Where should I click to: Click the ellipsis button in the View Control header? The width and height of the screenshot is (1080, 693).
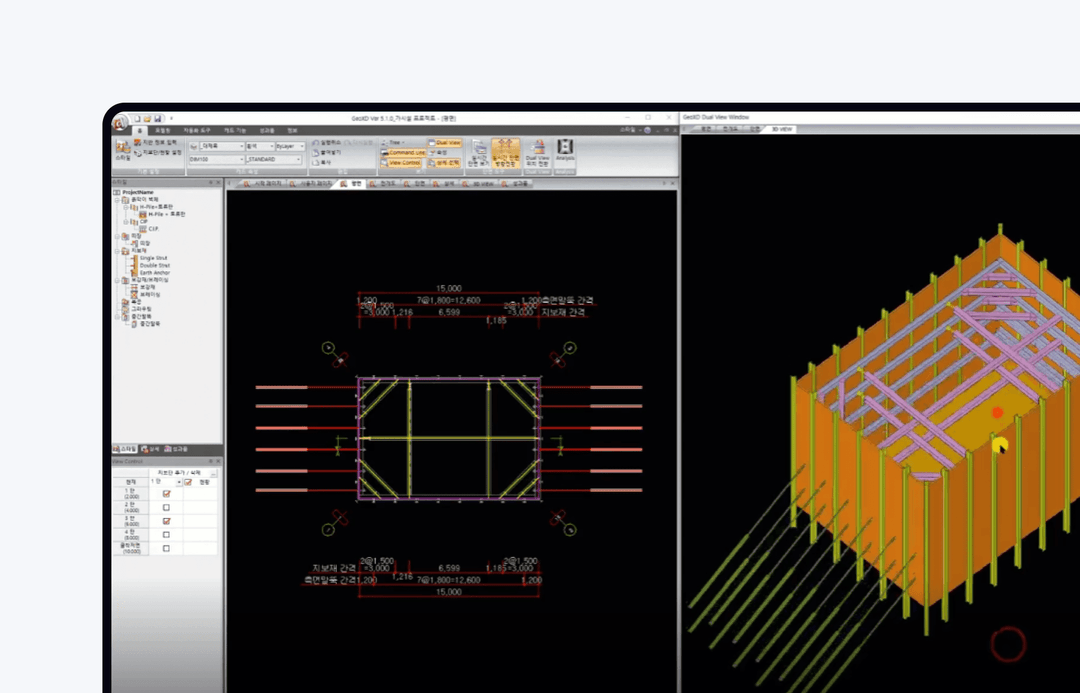pos(214,473)
